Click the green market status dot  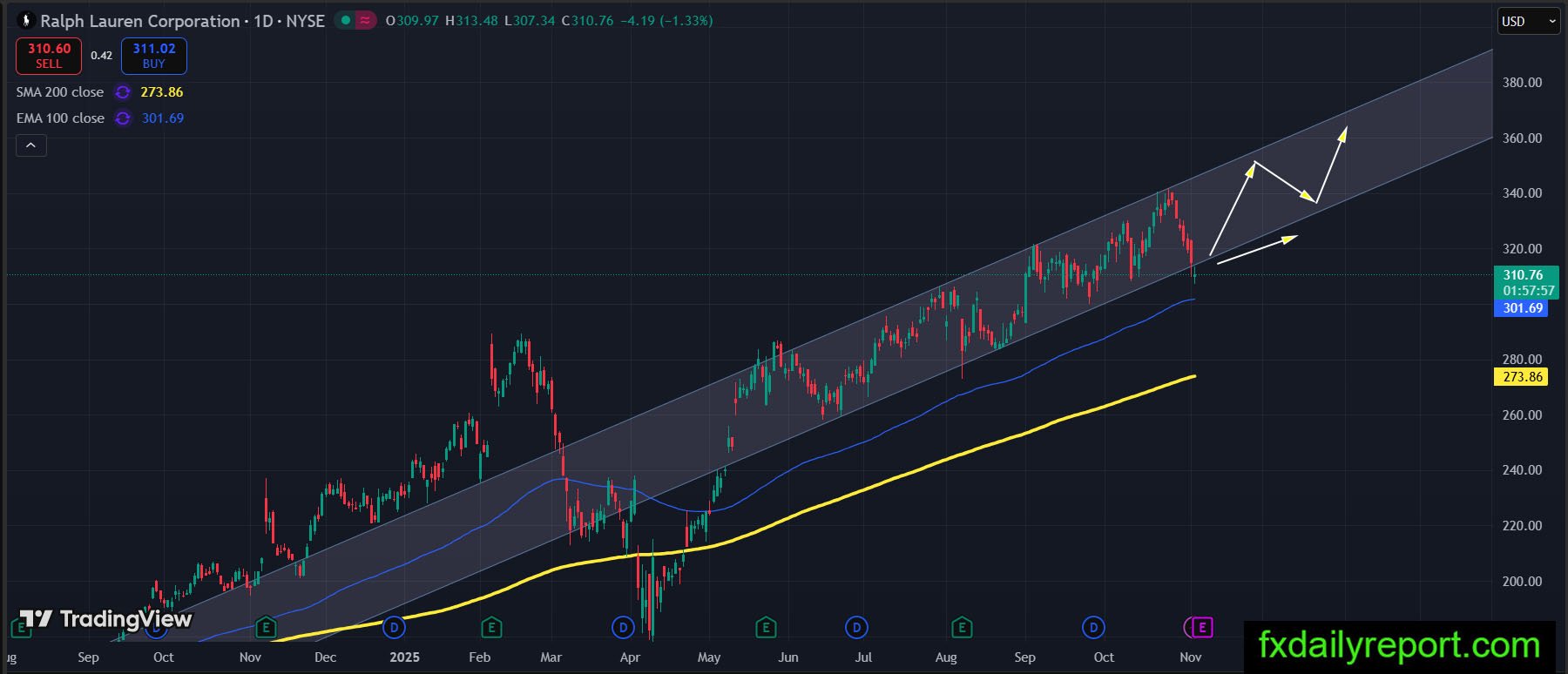346,21
